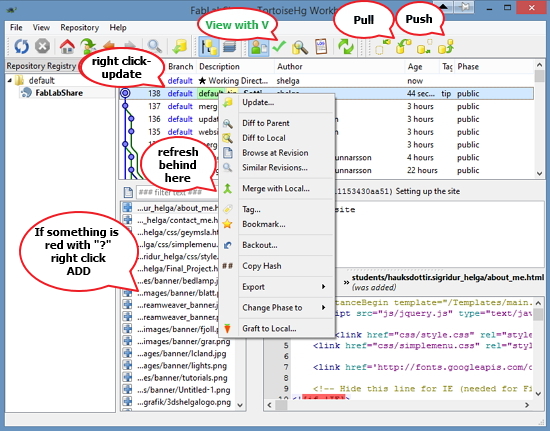Choose Graft to Local... menu entry

(276, 328)
